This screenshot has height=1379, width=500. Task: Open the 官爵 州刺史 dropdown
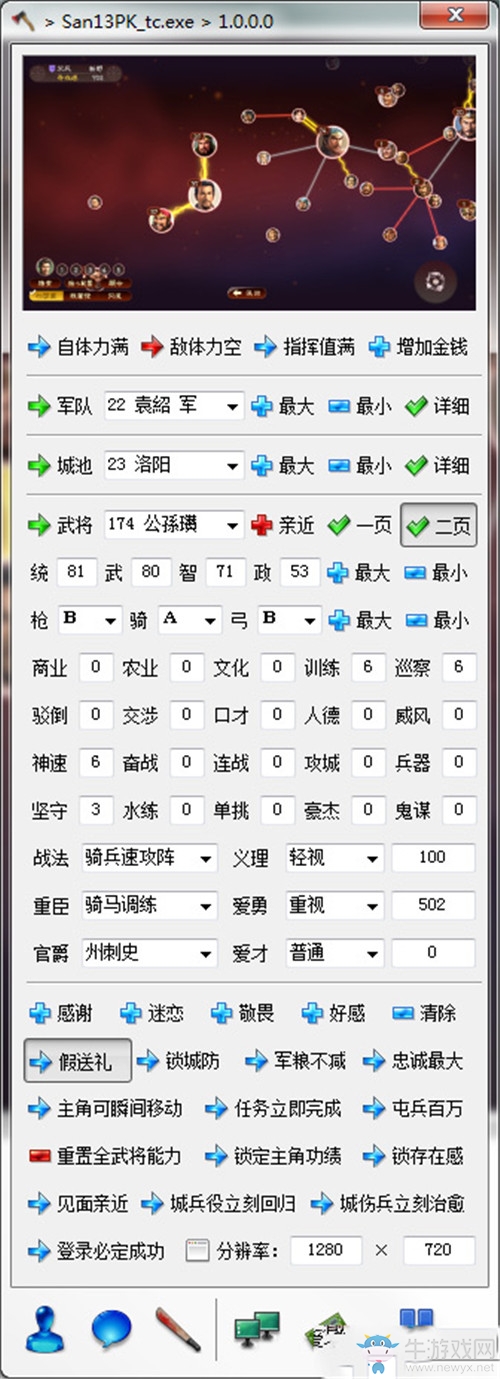tap(150, 953)
